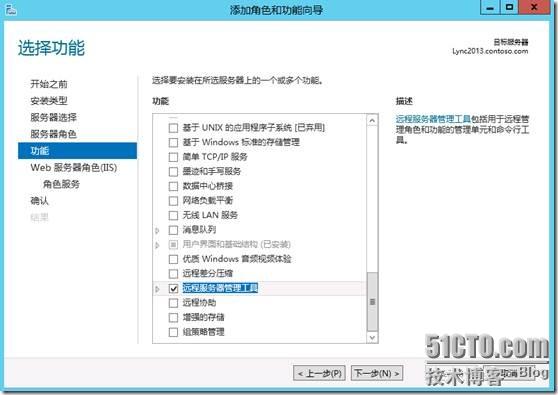558x395 pixels.
Task: Jump to 确认 wizard step
Action: click(40, 201)
